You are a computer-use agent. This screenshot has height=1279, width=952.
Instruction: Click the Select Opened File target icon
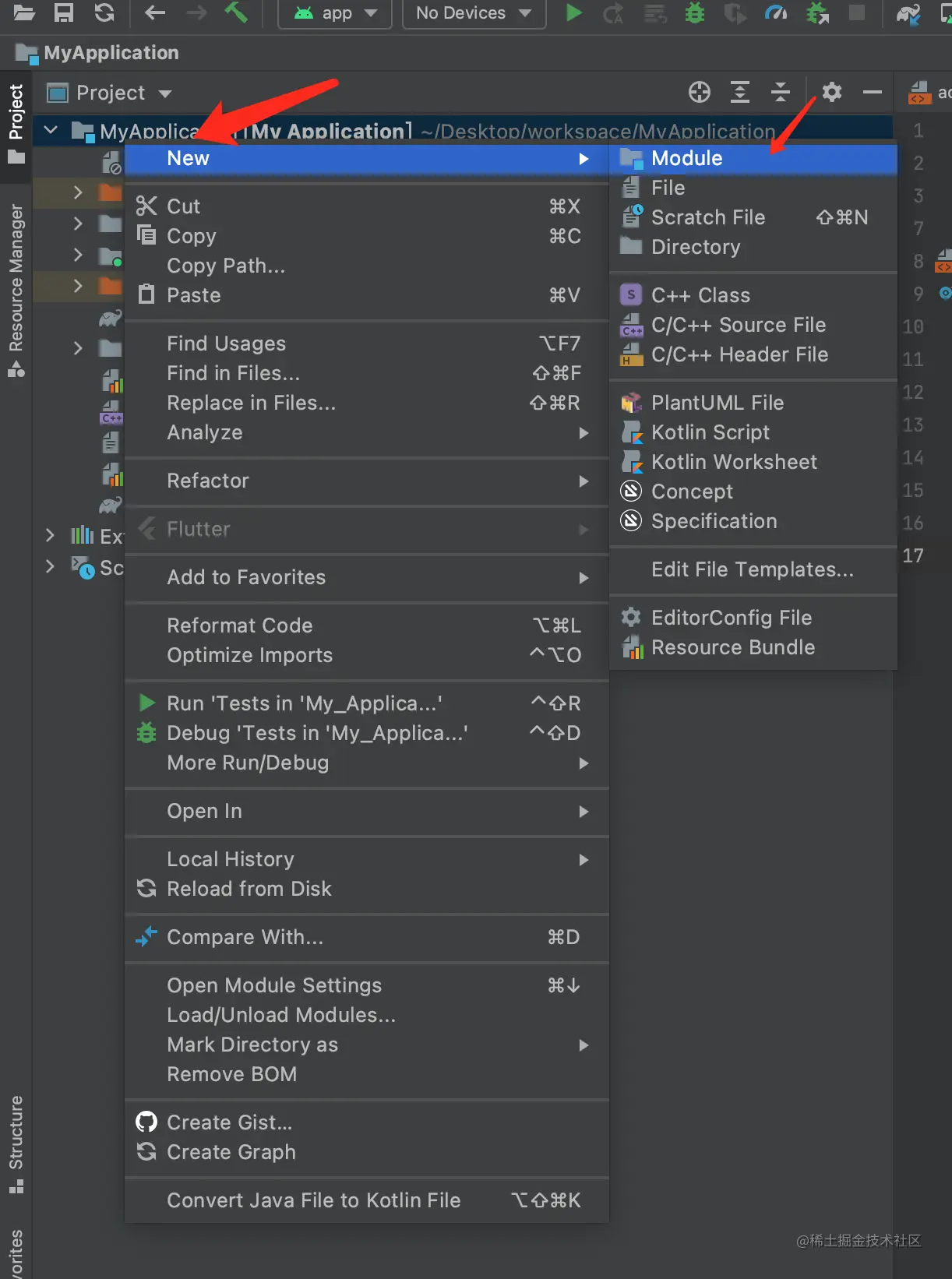700,93
